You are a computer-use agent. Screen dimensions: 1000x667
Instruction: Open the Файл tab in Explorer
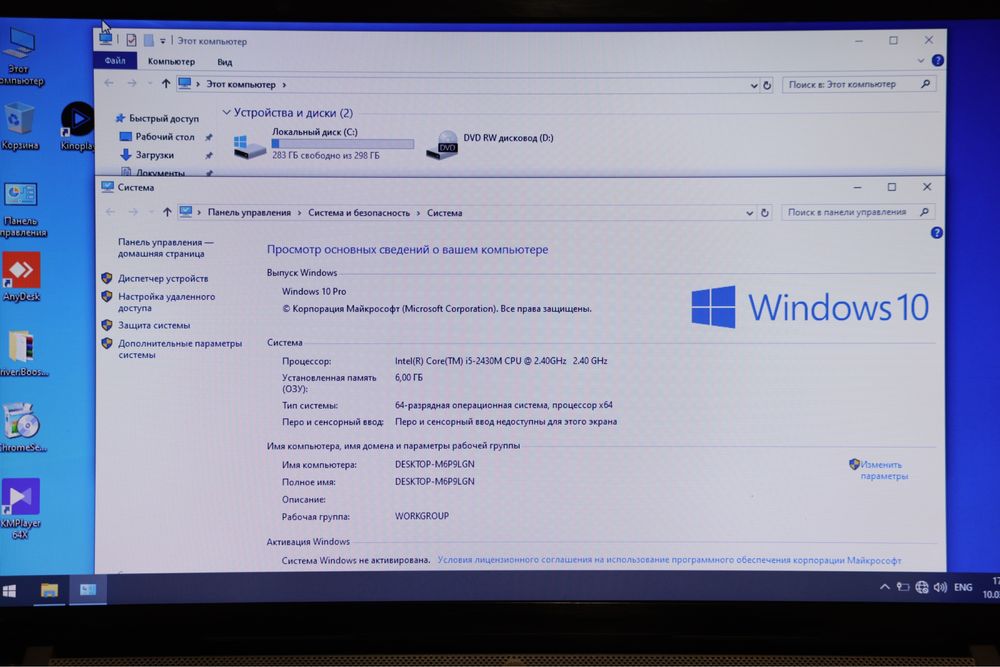[x=115, y=61]
